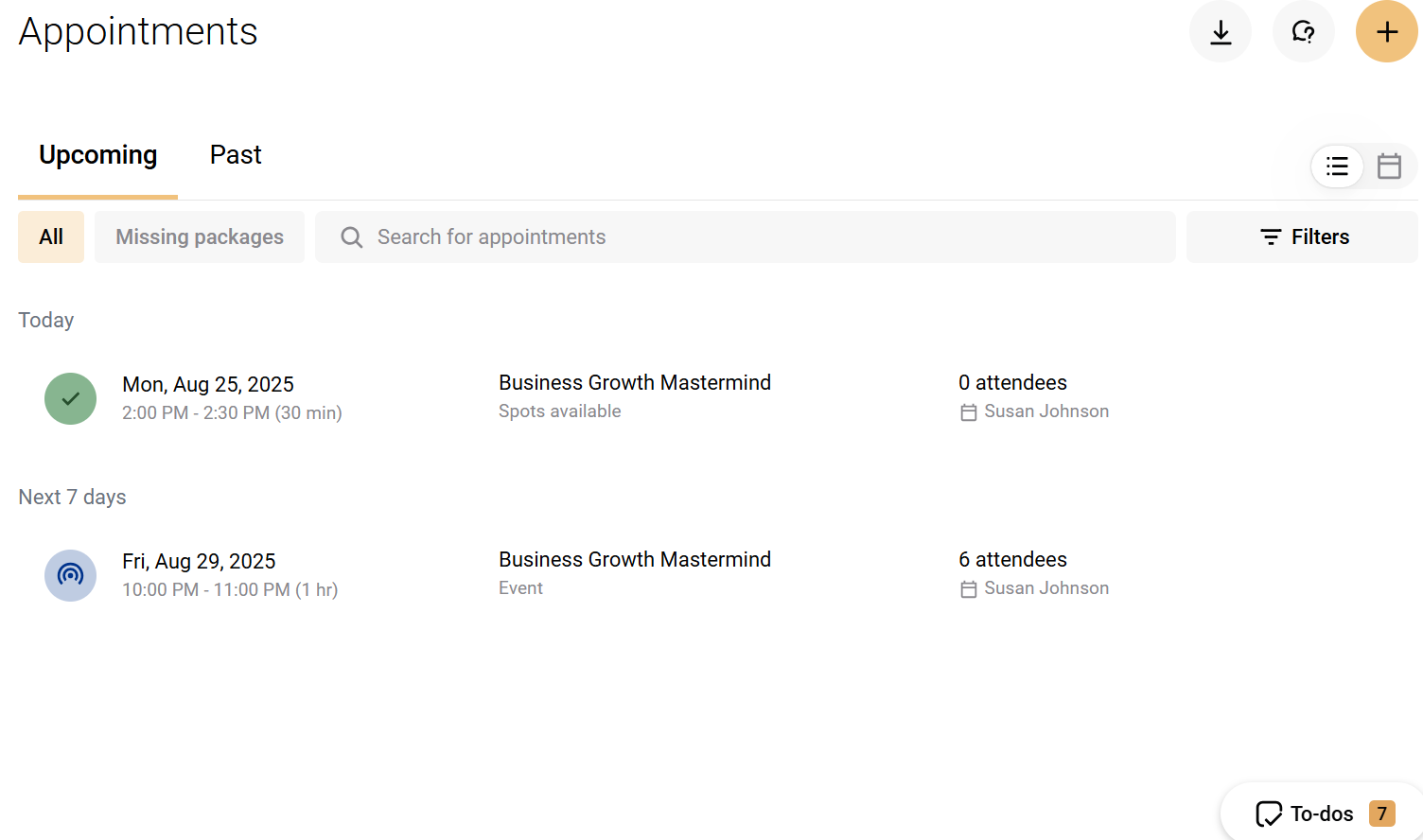Toggle the All filter chip
This screenshot has height=840, width=1423.
[x=50, y=236]
